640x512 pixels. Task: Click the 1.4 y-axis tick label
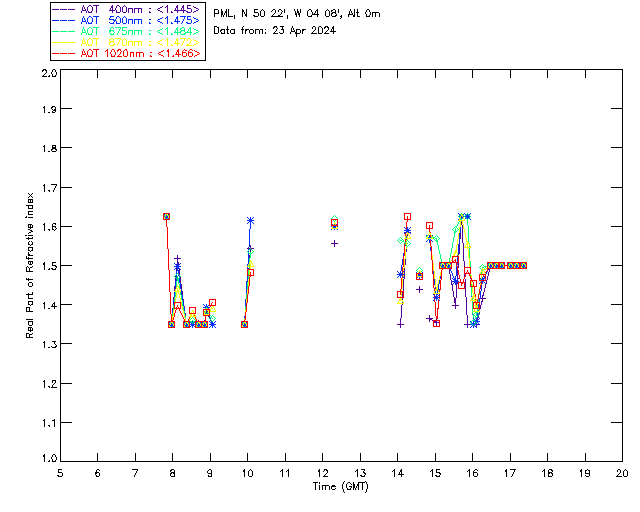(x=49, y=305)
